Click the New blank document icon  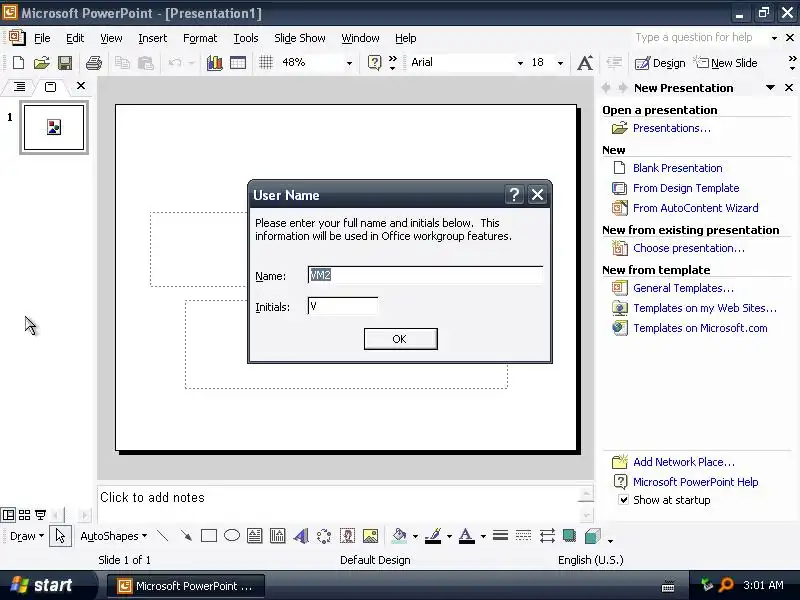point(18,63)
